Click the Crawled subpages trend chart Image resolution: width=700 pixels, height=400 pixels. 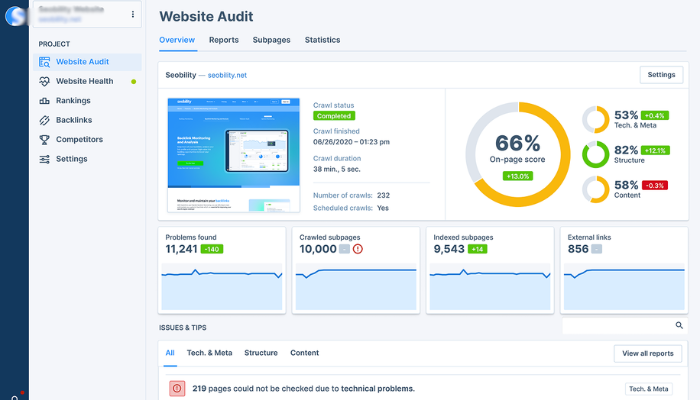pyautogui.click(x=356, y=287)
